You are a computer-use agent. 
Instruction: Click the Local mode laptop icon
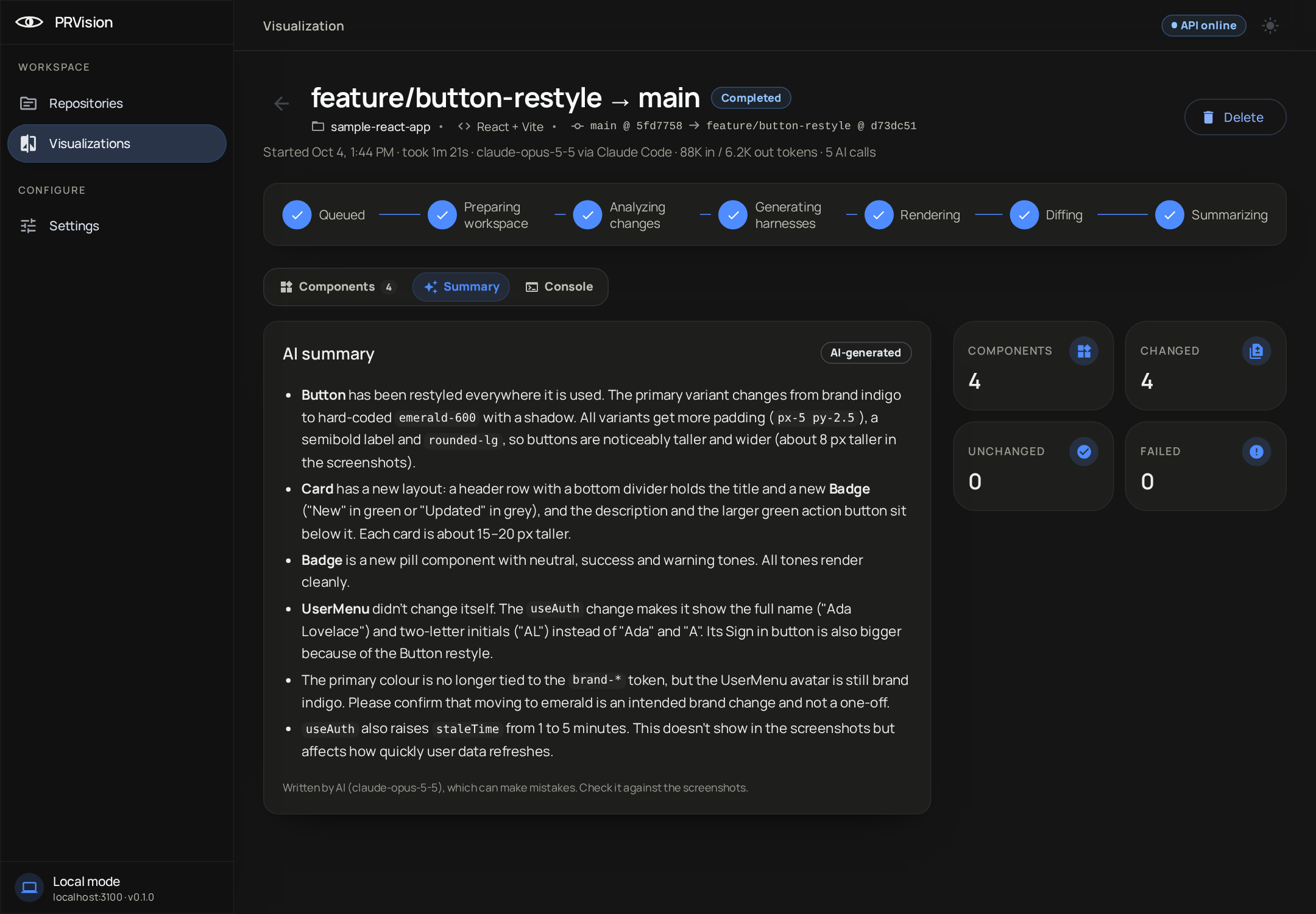(29, 888)
